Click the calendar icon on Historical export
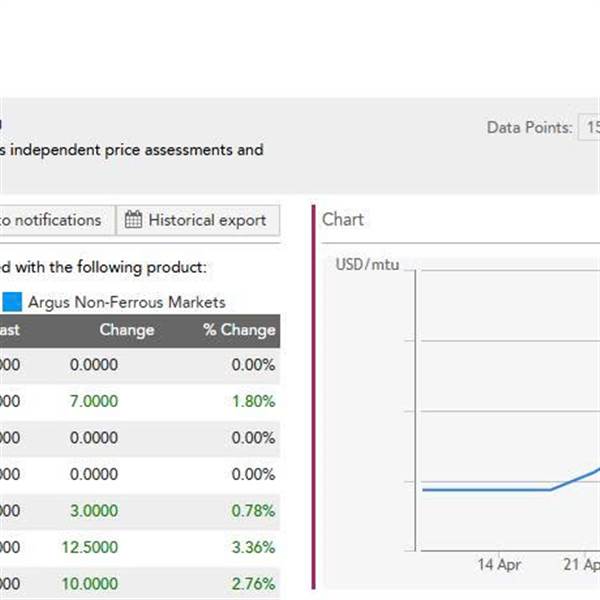Screen dimensions: 600x600 [x=133, y=220]
